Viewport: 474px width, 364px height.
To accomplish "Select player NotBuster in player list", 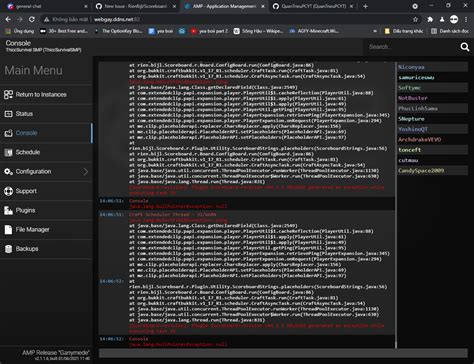I will [x=433, y=98].
